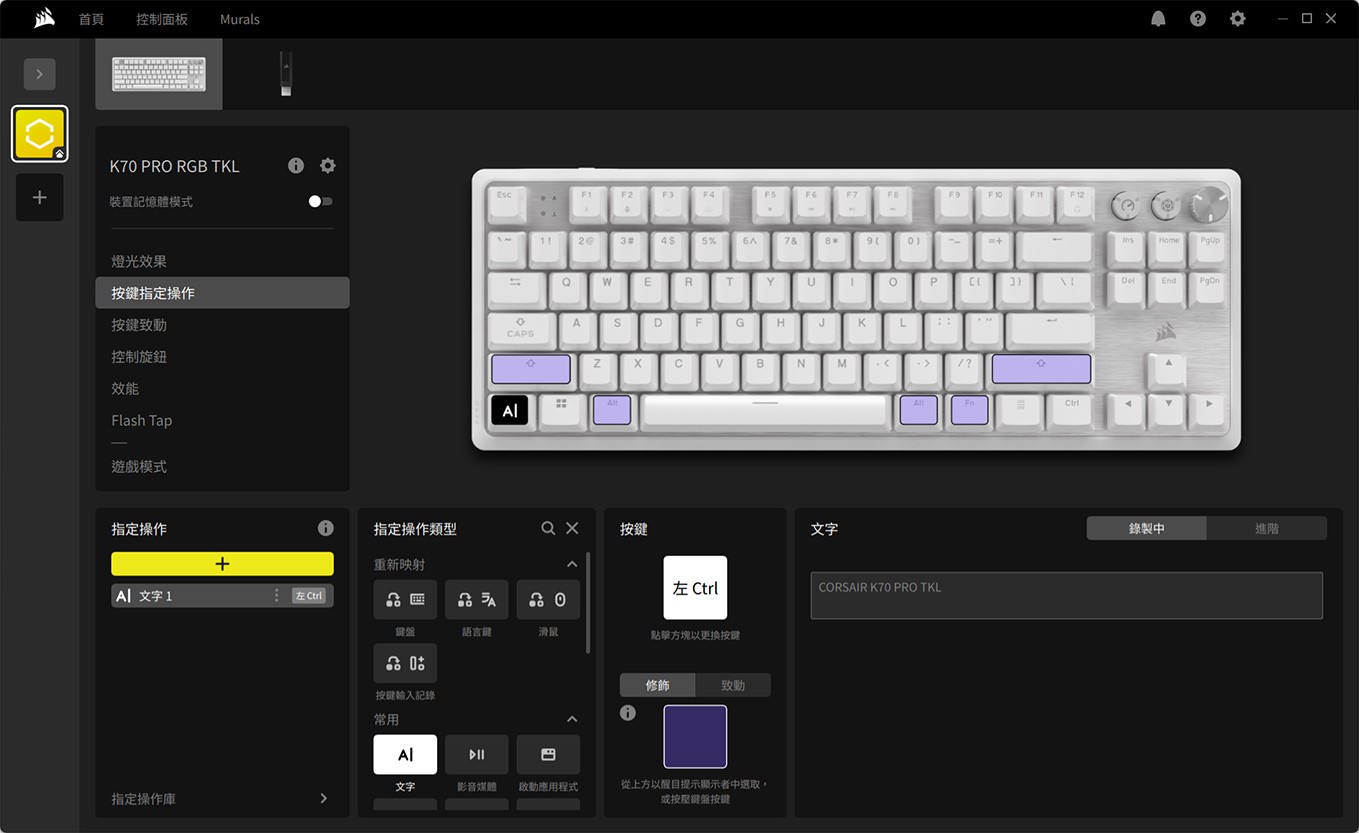Collapse the 常用 group
Image resolution: width=1359 pixels, height=833 pixels.
click(x=572, y=719)
